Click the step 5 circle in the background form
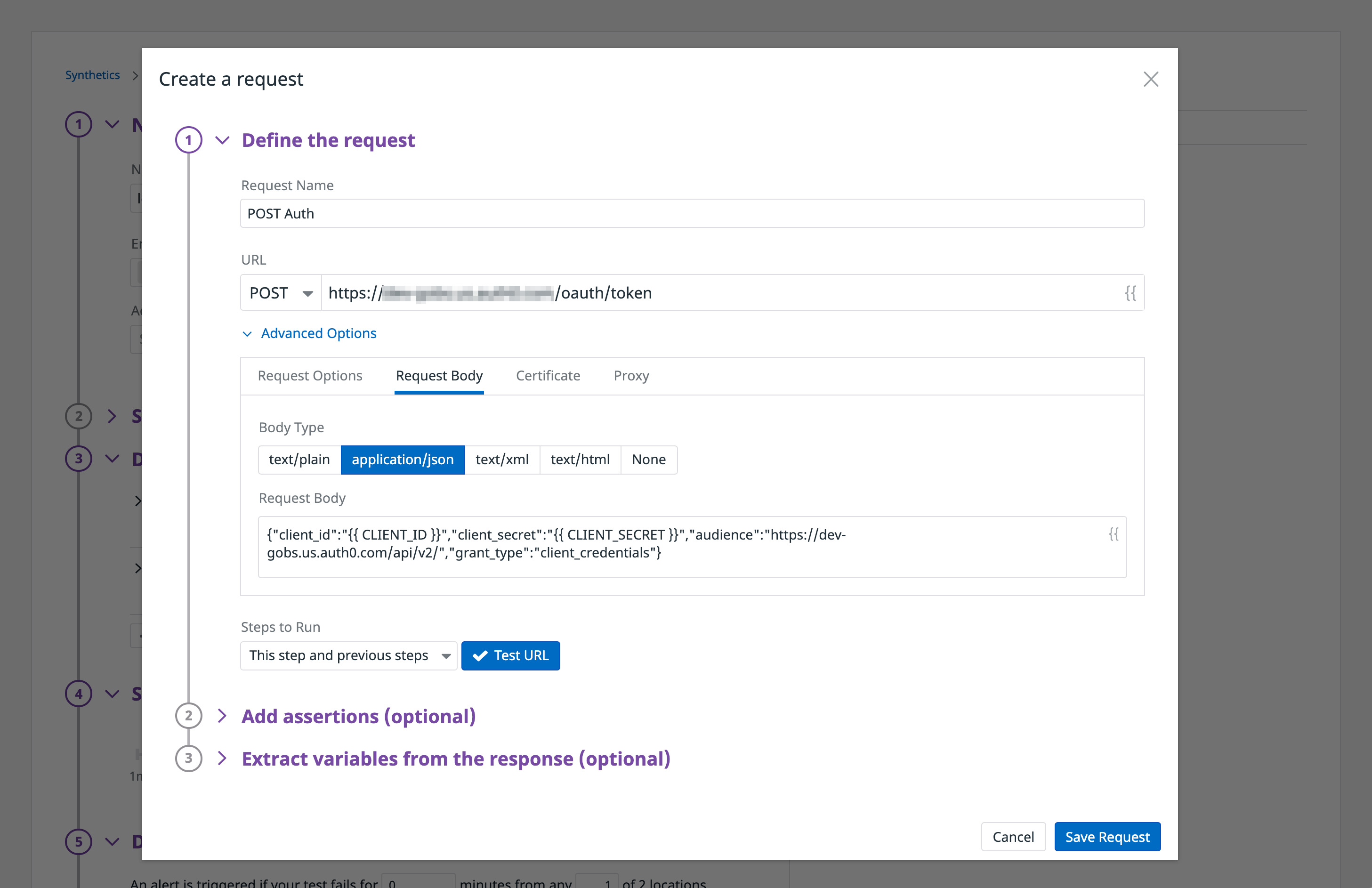Image resolution: width=1372 pixels, height=888 pixels. tap(79, 841)
